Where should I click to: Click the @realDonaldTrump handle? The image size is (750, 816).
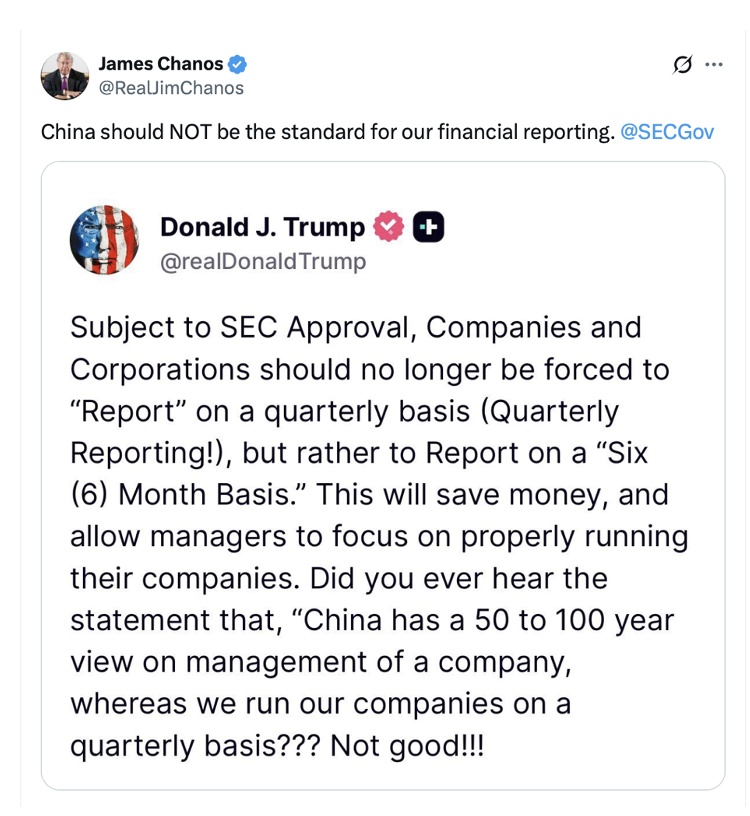pyautogui.click(x=263, y=262)
